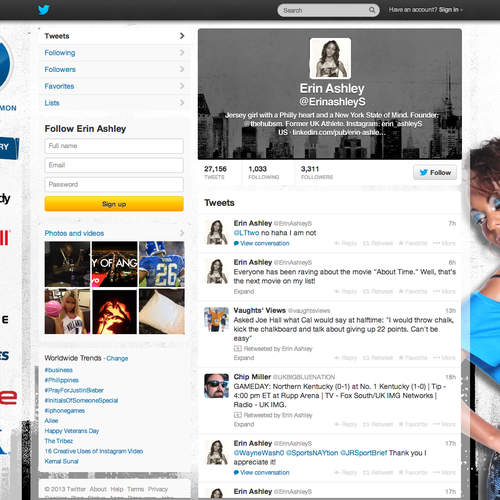Select Following in the sidebar menu
Screen dimensions: 500x500
tap(114, 53)
